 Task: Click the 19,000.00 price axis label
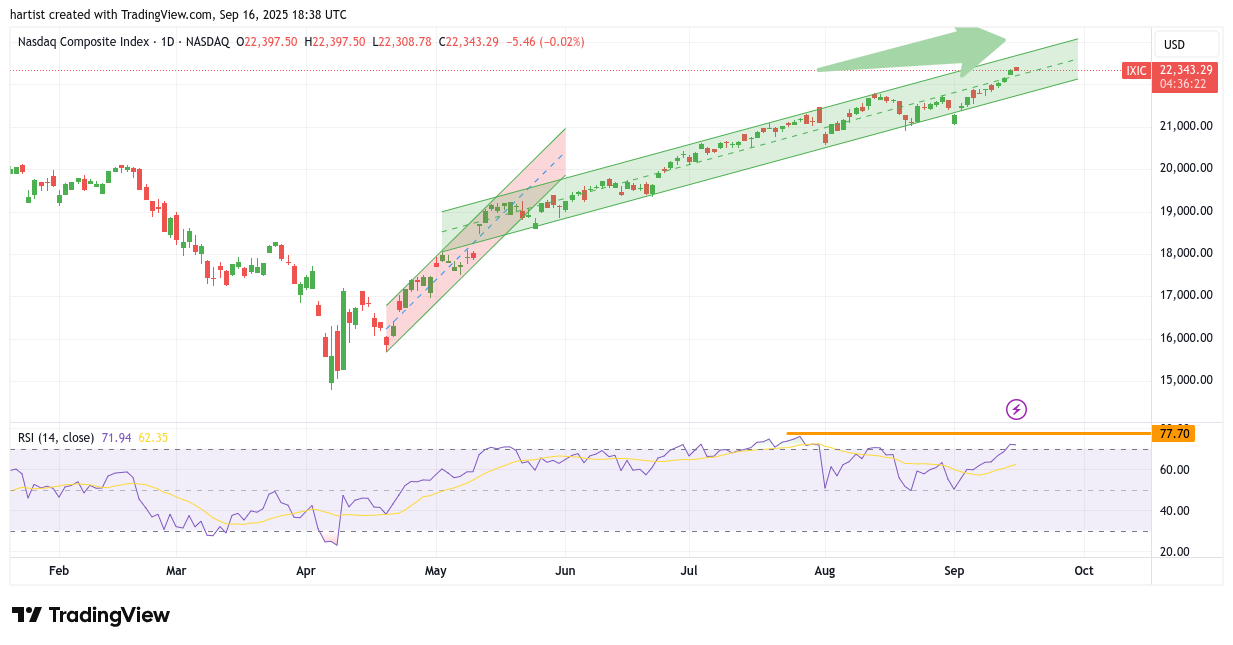click(x=1186, y=211)
